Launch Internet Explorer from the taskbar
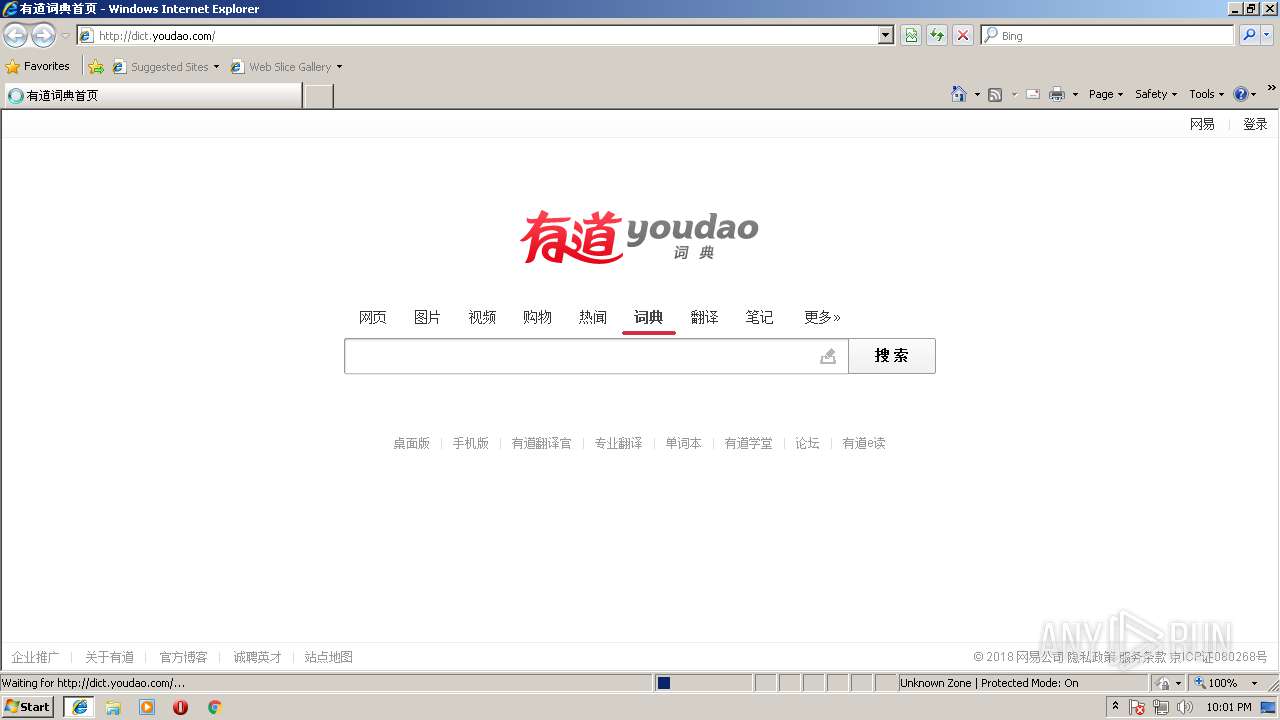Image resolution: width=1280 pixels, height=720 pixels. pyautogui.click(x=80, y=707)
